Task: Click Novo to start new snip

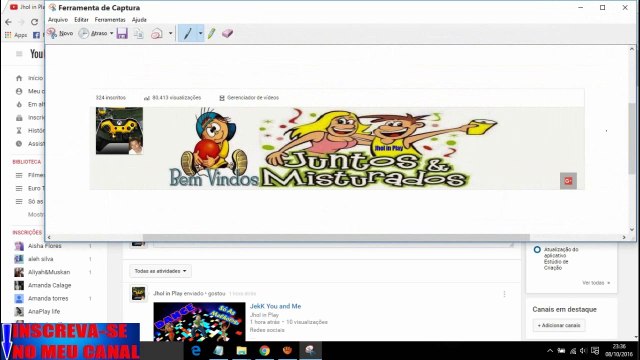Action: (x=60, y=33)
